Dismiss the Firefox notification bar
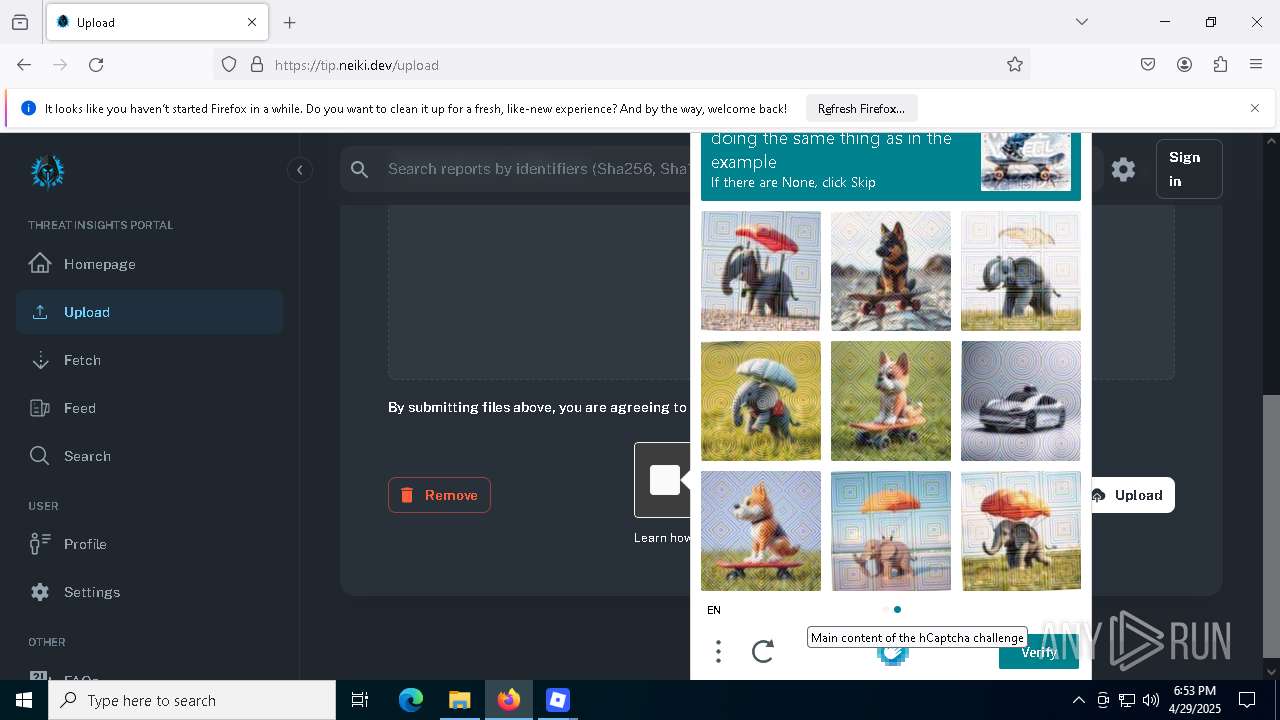Screen dimensions: 1280x720 pyautogui.click(x=1255, y=108)
